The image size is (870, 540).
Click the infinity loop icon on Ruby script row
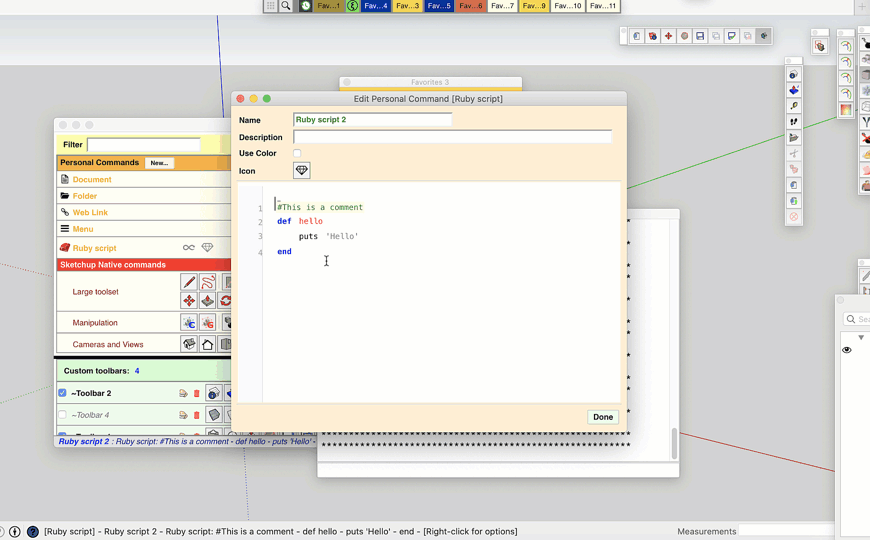click(189, 248)
